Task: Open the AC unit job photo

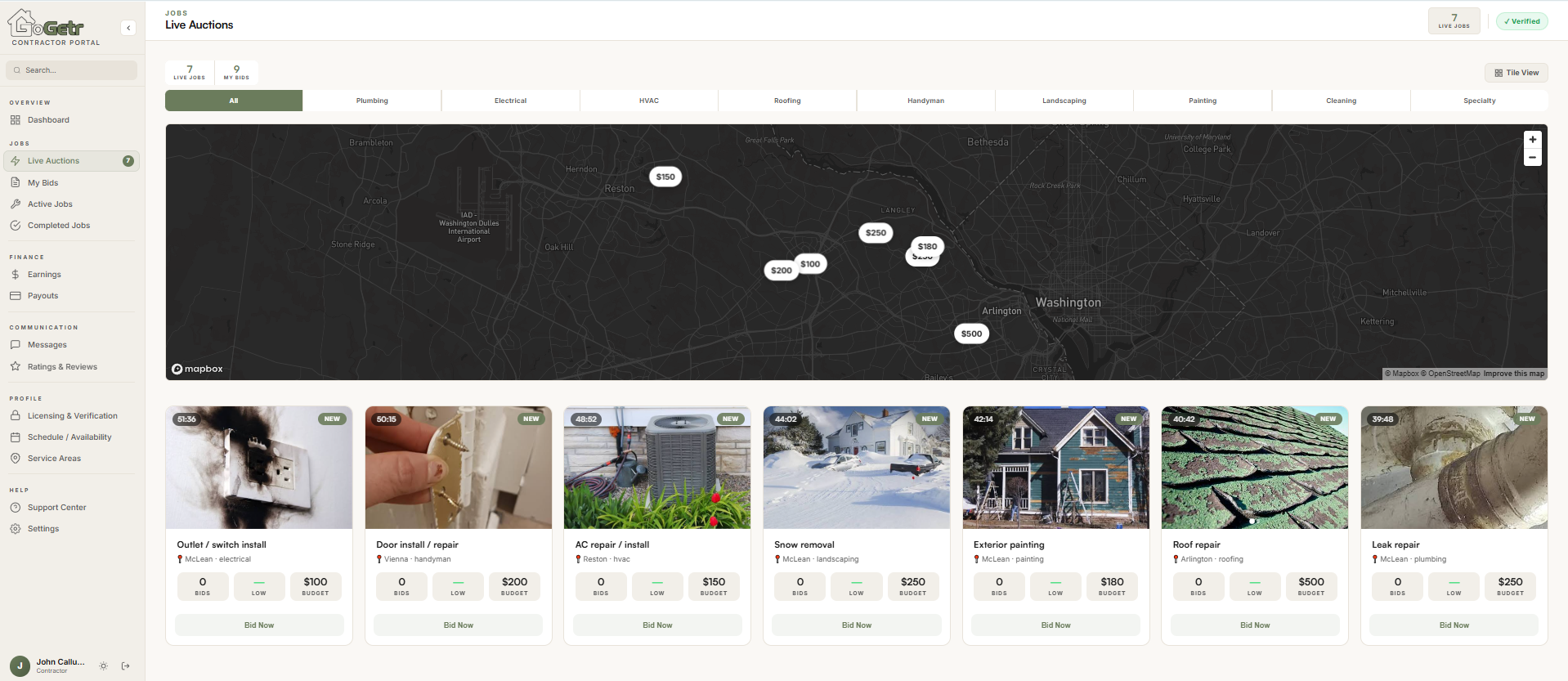Action: click(x=657, y=468)
